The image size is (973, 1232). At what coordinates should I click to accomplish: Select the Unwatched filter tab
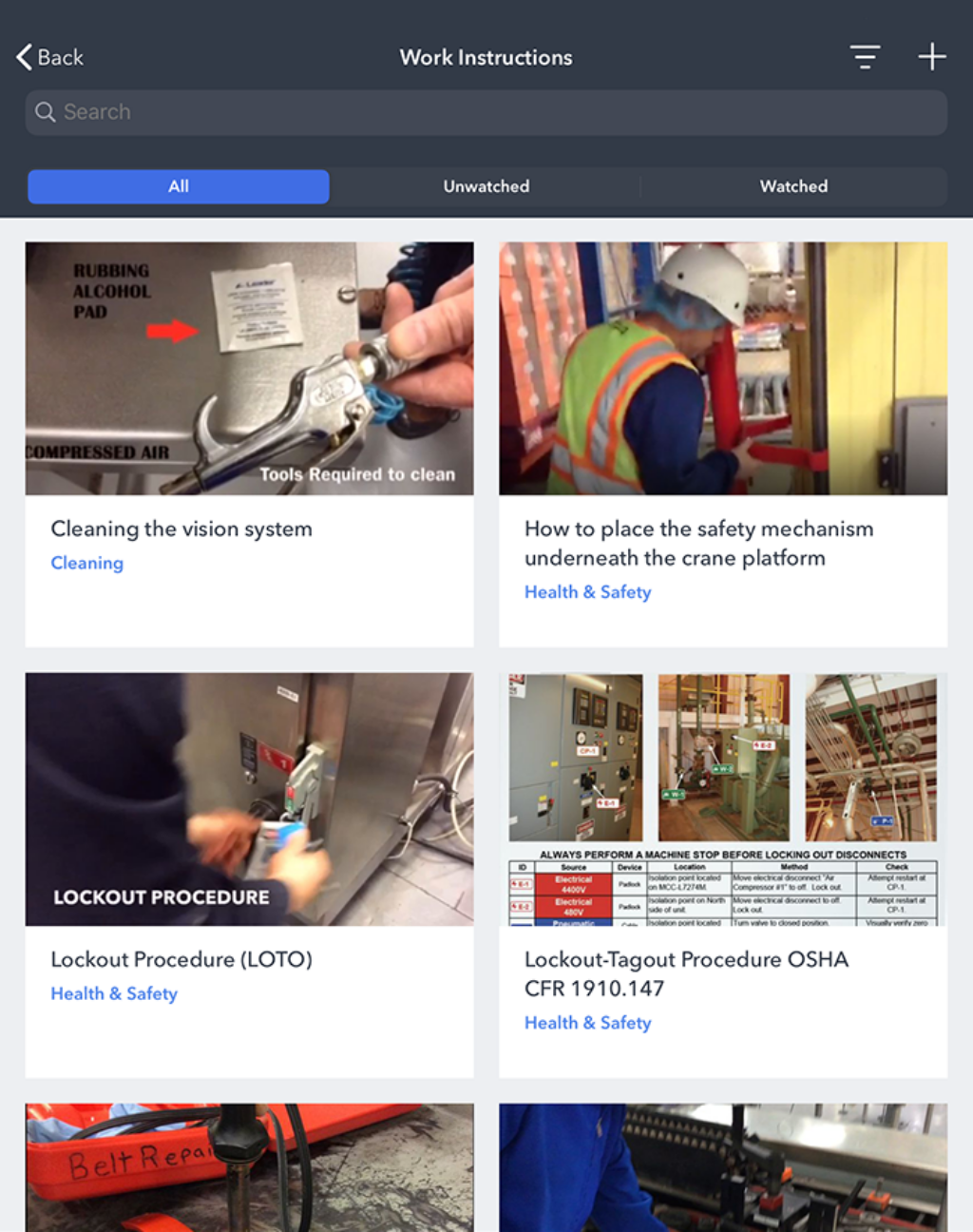[486, 186]
